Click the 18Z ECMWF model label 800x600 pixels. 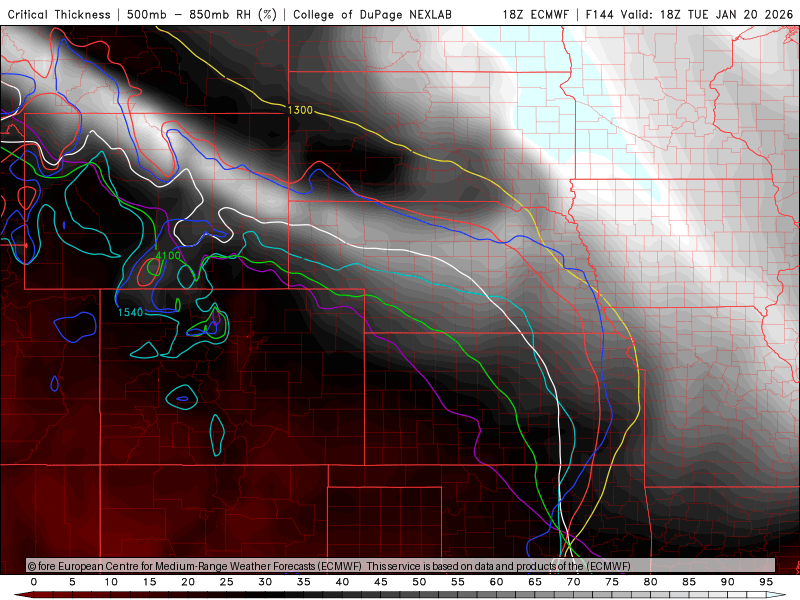(535, 14)
